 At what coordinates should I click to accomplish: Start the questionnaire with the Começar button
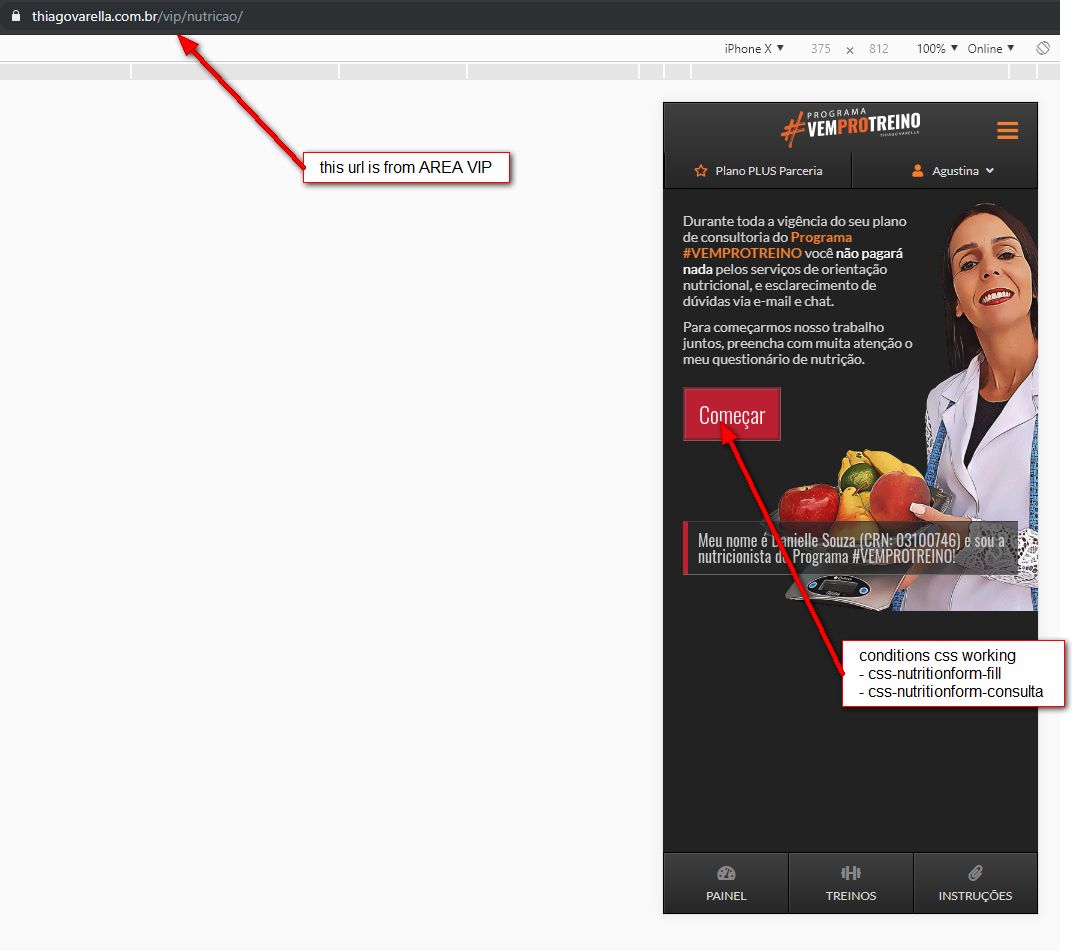pos(732,414)
